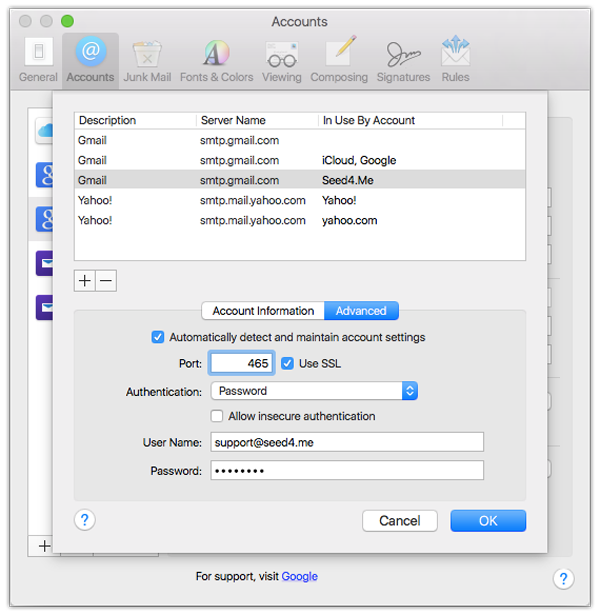Select the second Yahoo account icon in sidebar
The image size is (600, 615).
pos(44,307)
